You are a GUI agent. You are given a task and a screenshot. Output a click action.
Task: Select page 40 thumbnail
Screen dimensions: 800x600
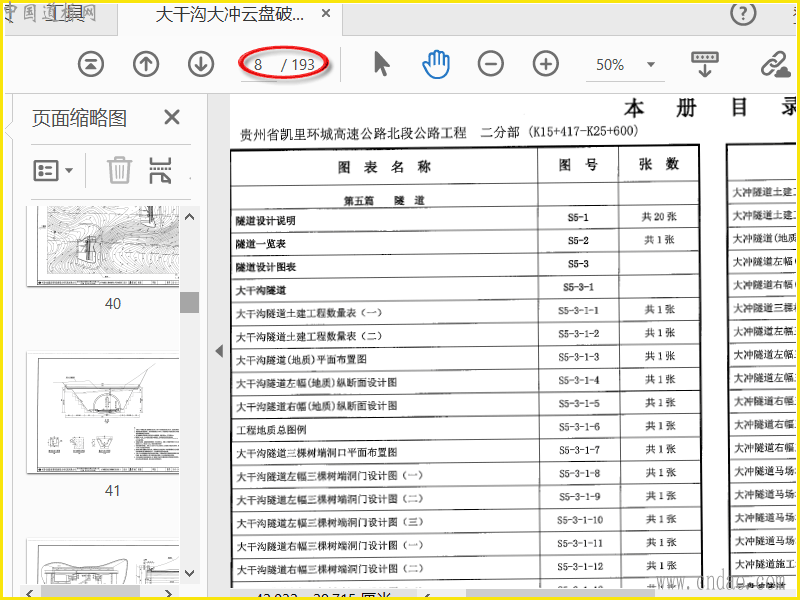pos(105,246)
